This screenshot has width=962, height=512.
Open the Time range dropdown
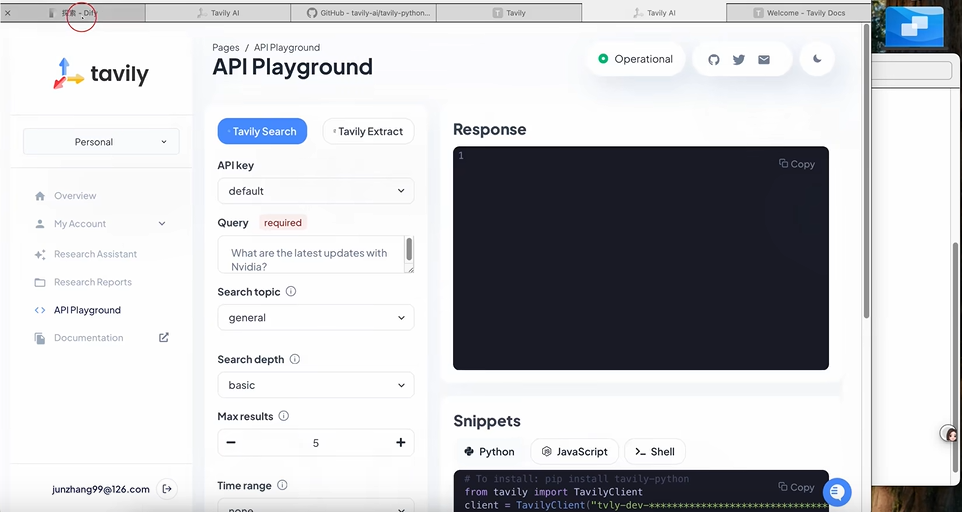316,506
